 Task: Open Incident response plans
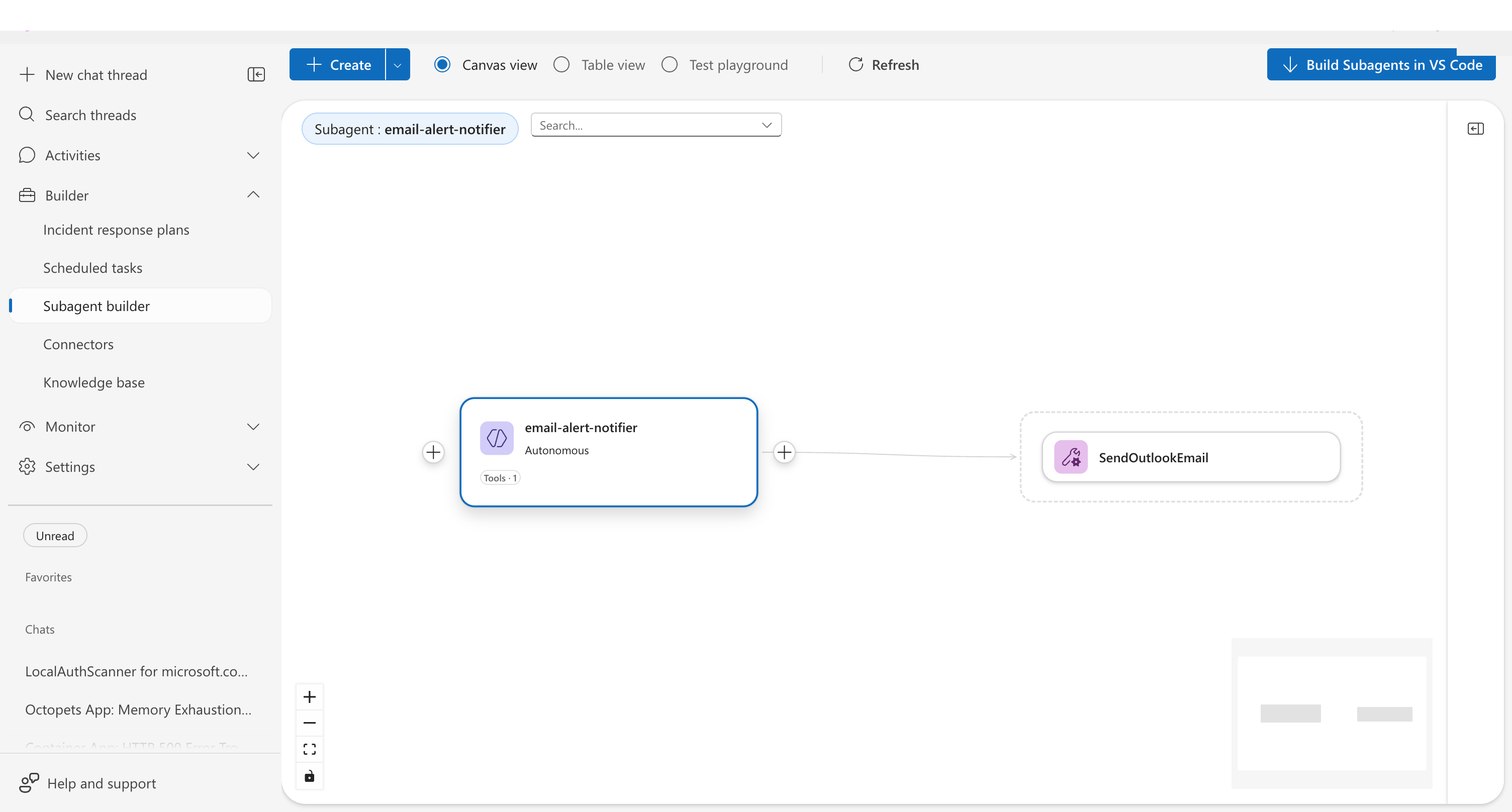(x=116, y=230)
